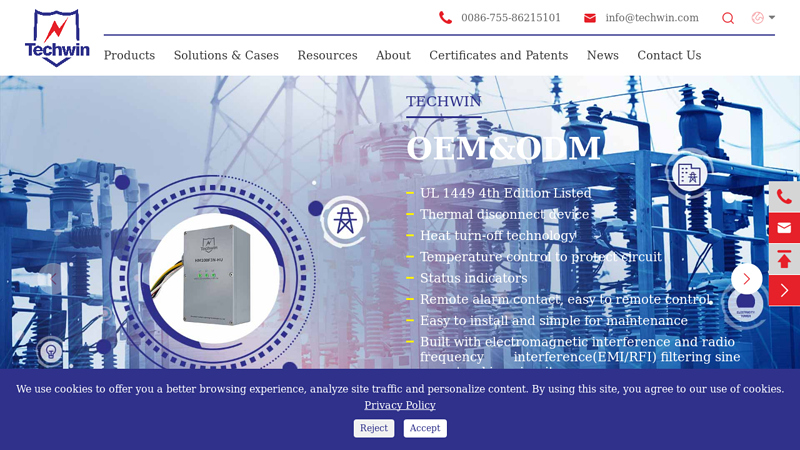
Task: Go to the next banner slide
Action: pos(746,279)
